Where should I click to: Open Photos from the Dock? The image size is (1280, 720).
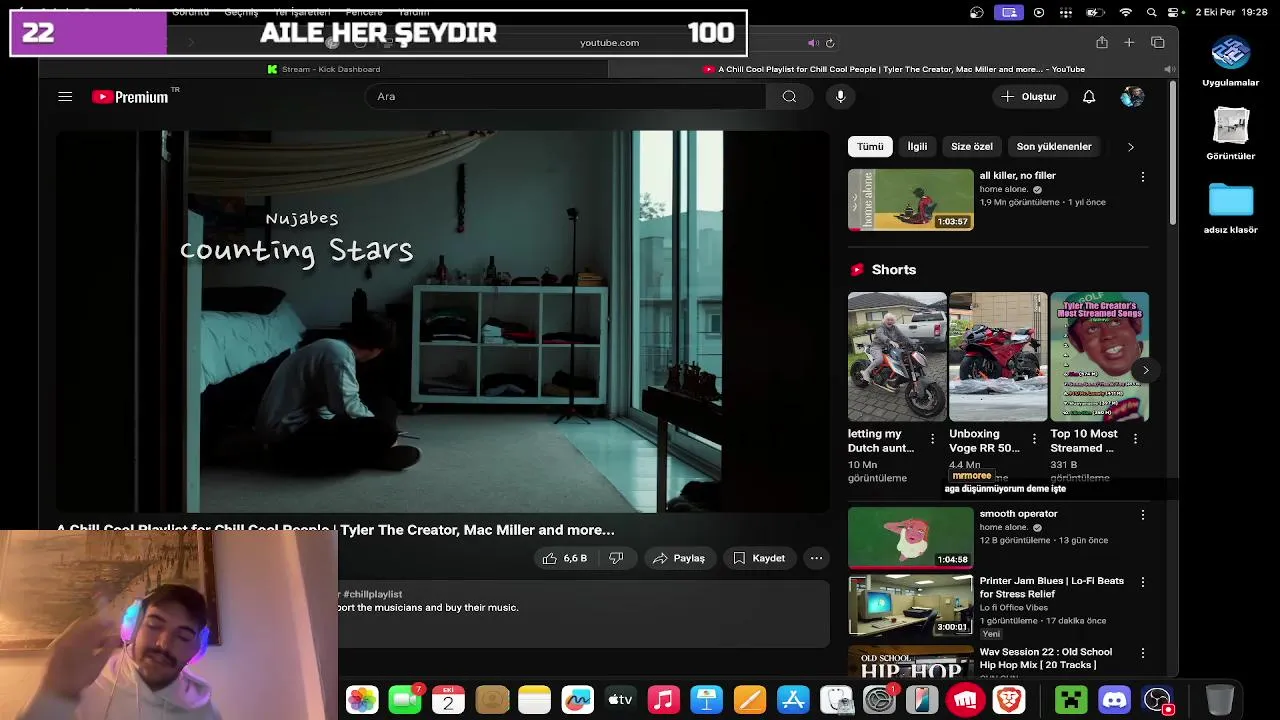click(x=362, y=699)
